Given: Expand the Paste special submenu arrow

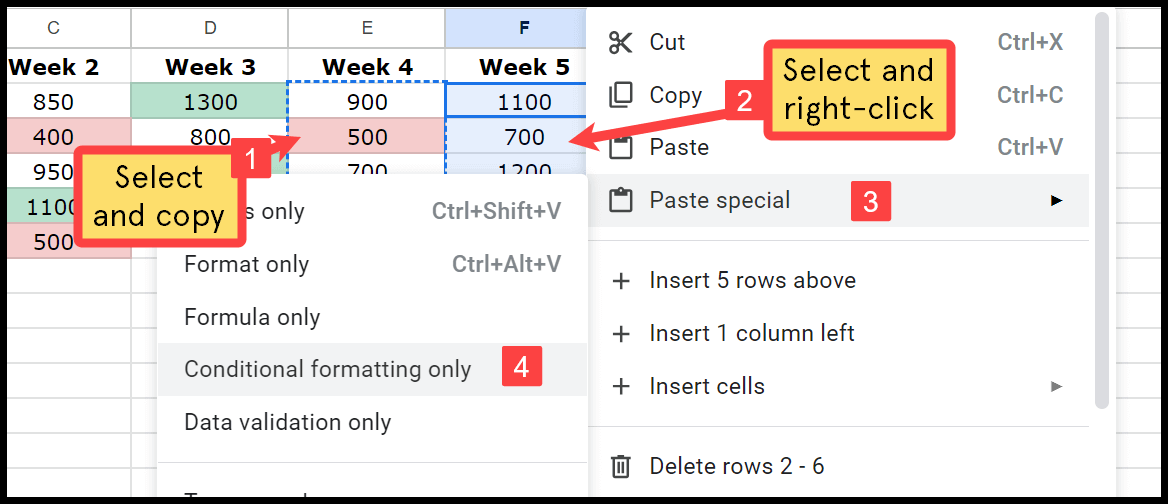Looking at the screenshot, I should pos(1056,200).
